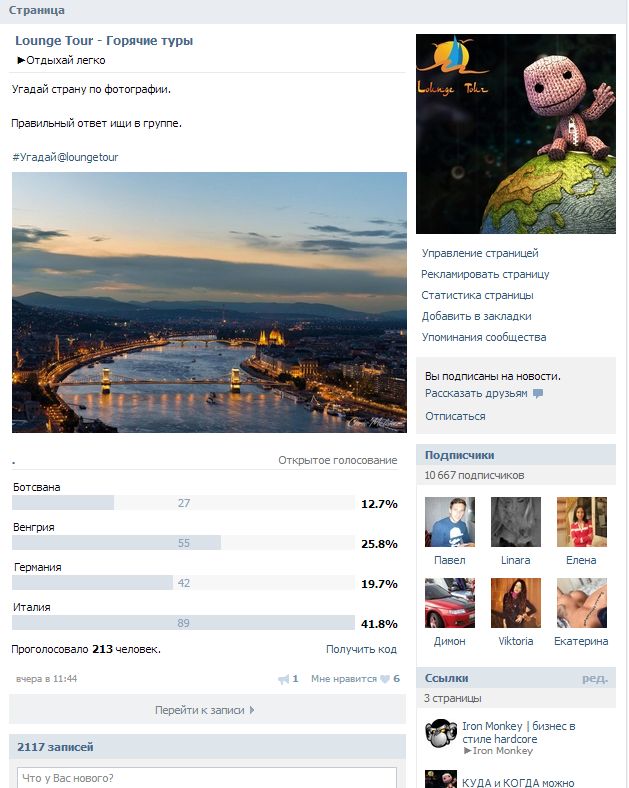Open Управление страницей menu item
The height and width of the screenshot is (788, 629).
tap(480, 253)
